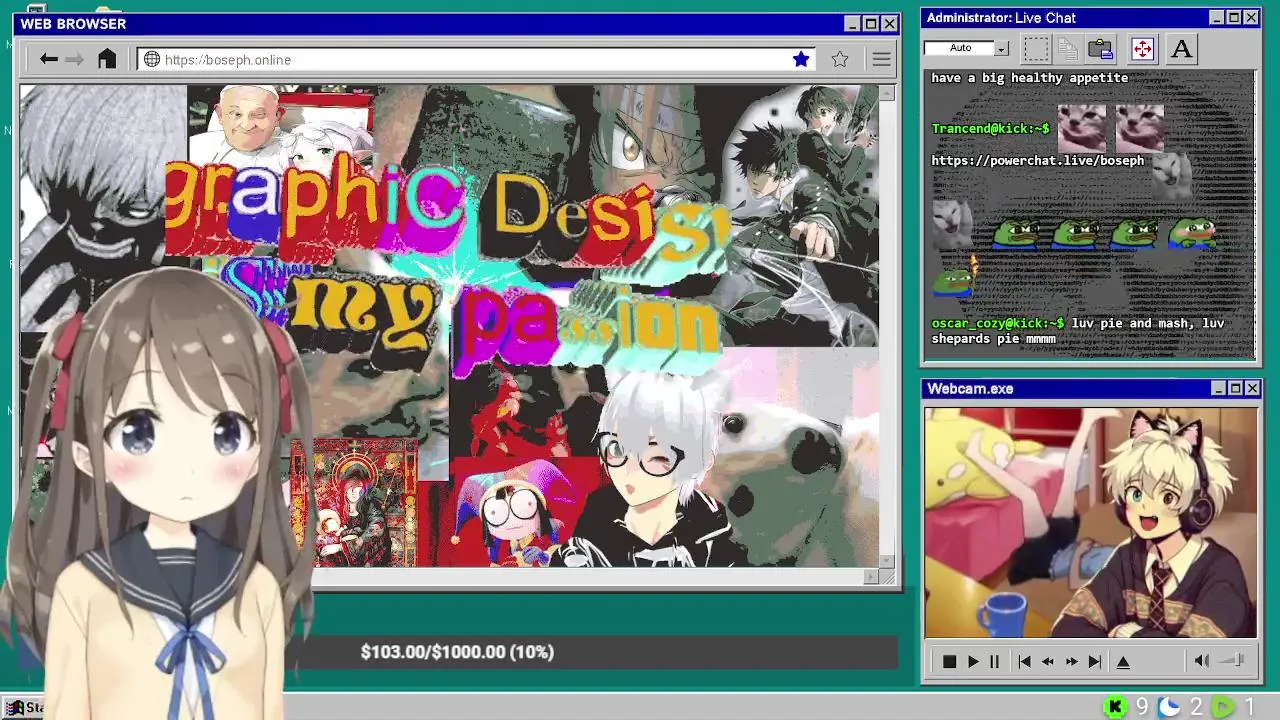Open the Start button on the taskbar
Screen dimensions: 1280x720
coord(24,708)
